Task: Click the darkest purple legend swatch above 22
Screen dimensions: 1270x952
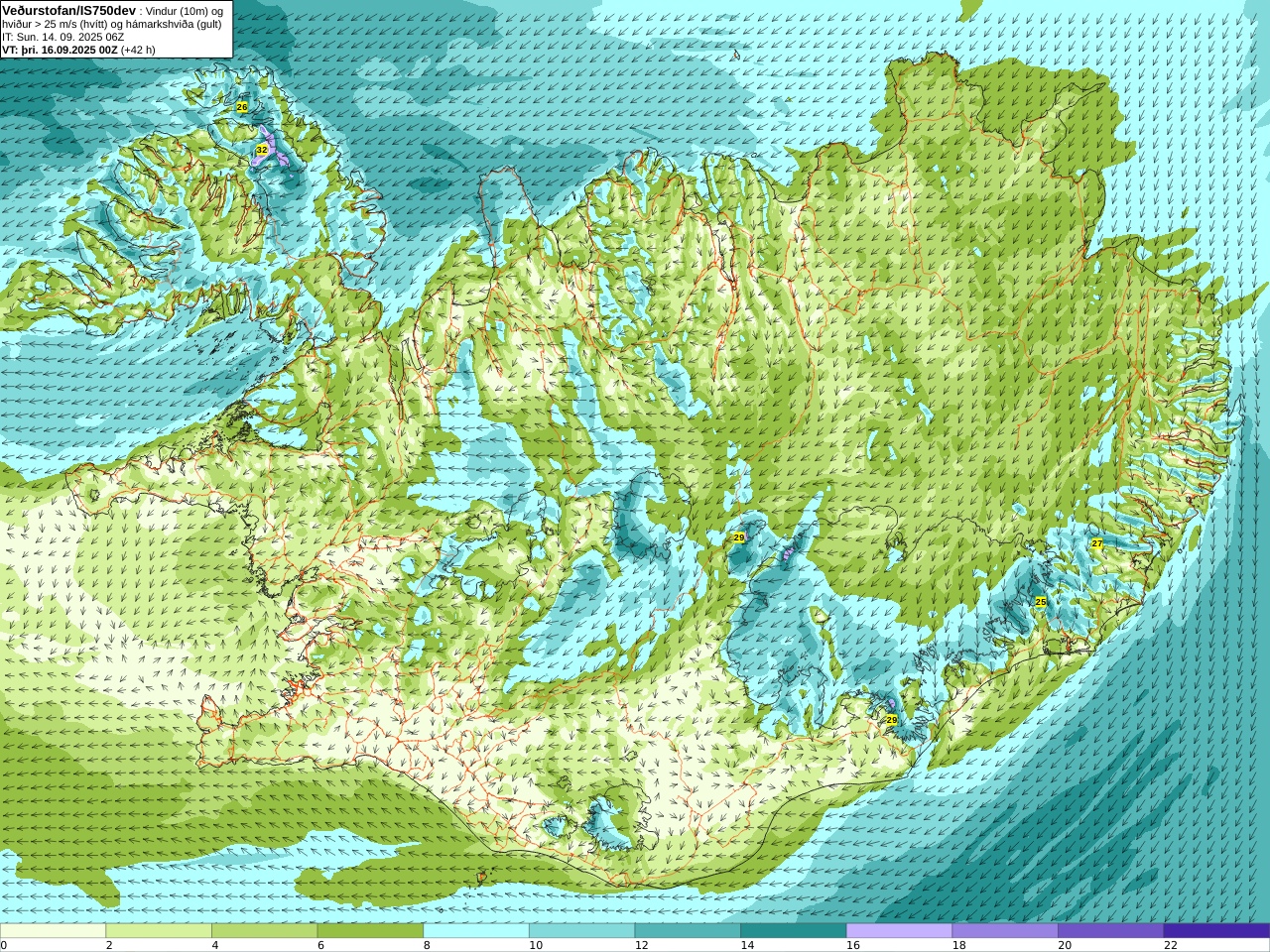Action: [1217, 931]
